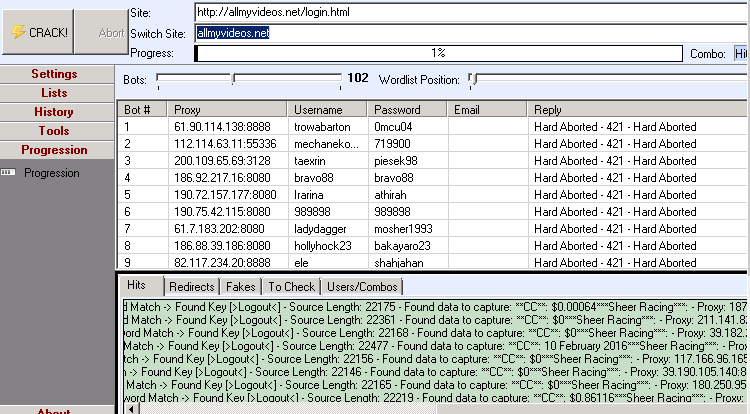Select proxy cell 112.114.63.11:55336
The height and width of the screenshot is (414, 750).
point(225,144)
